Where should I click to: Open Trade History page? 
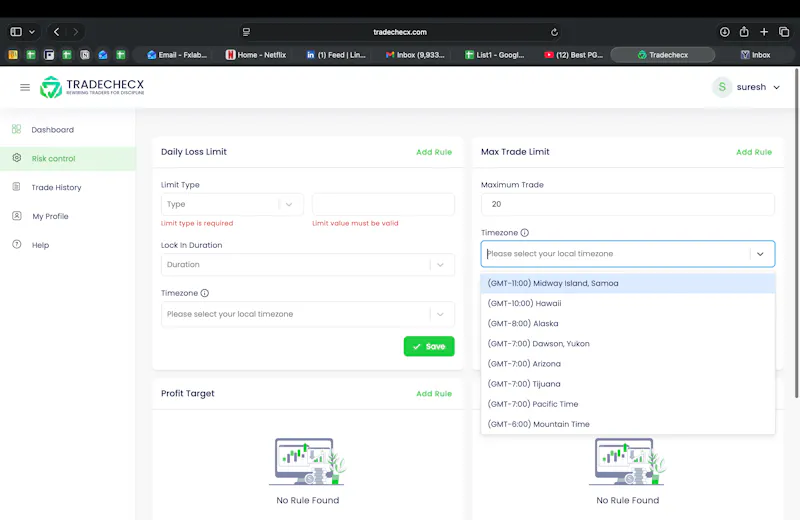pyautogui.click(x=56, y=187)
